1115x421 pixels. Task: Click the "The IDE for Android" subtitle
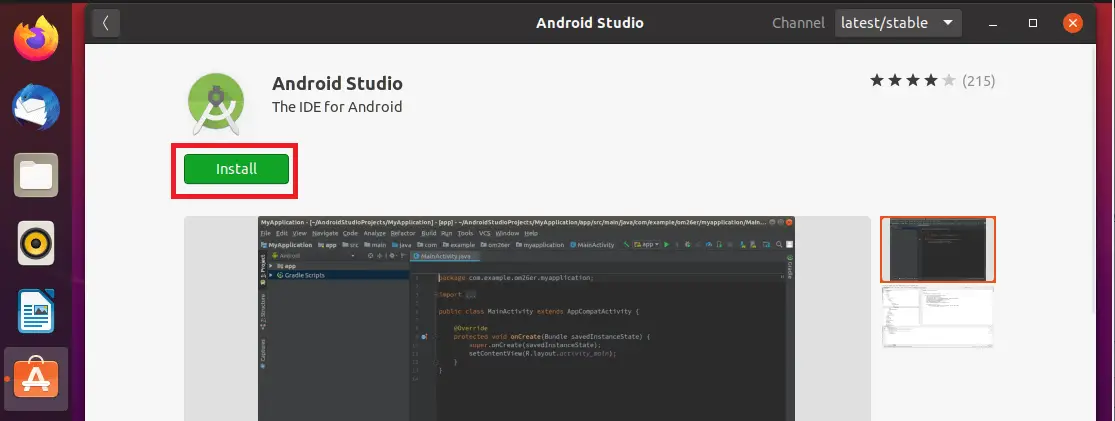tap(337, 107)
